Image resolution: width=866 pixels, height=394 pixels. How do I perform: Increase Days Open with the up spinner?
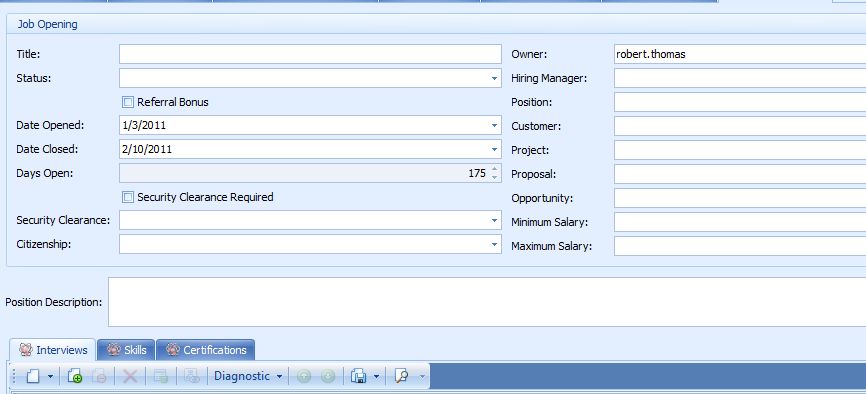(494, 169)
